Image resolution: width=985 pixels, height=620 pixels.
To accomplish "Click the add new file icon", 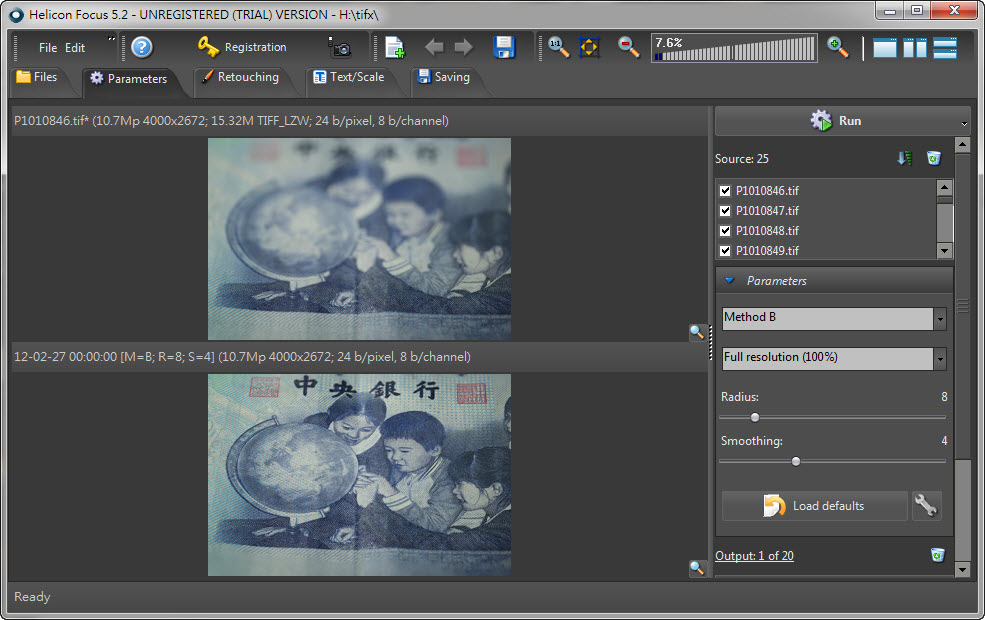I will (395, 47).
